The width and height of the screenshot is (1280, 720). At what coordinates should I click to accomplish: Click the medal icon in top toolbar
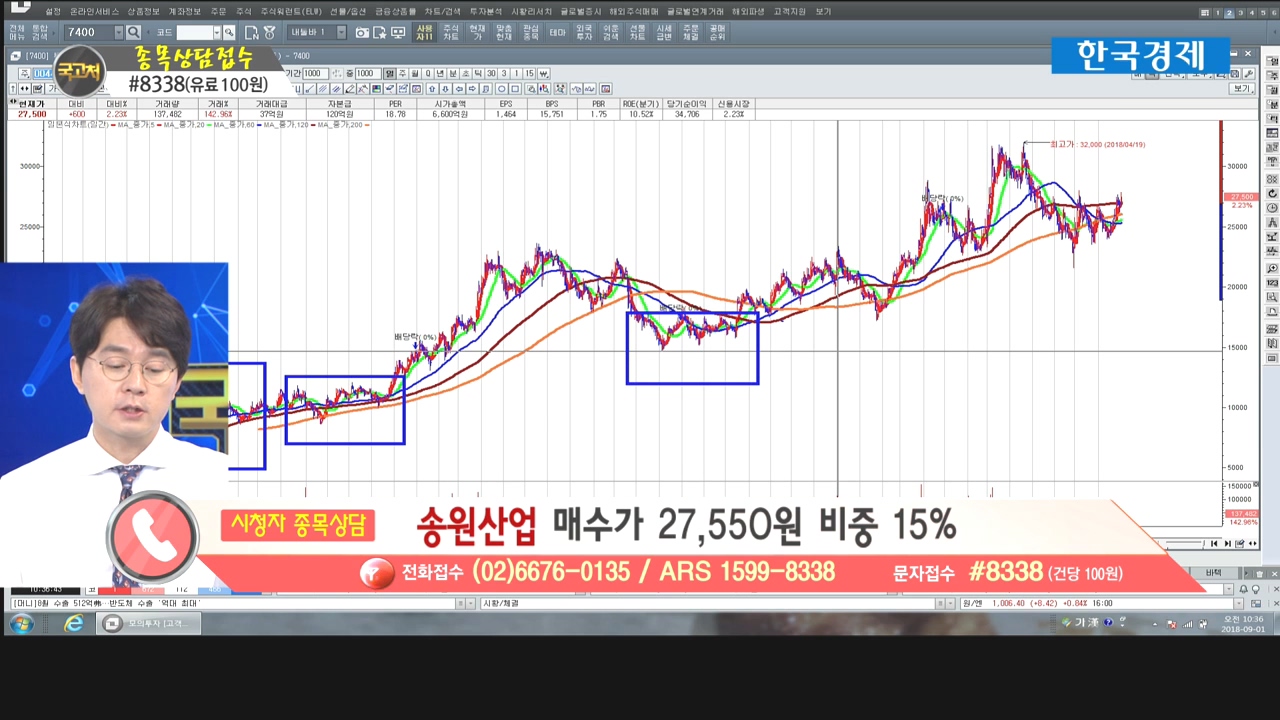coord(269,33)
